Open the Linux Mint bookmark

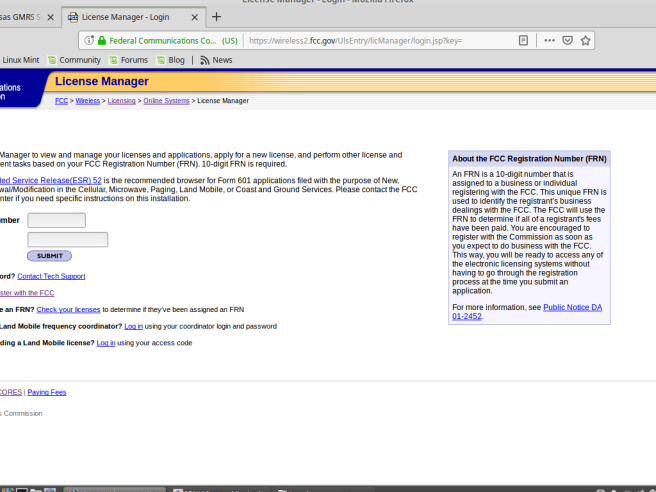tap(20, 60)
